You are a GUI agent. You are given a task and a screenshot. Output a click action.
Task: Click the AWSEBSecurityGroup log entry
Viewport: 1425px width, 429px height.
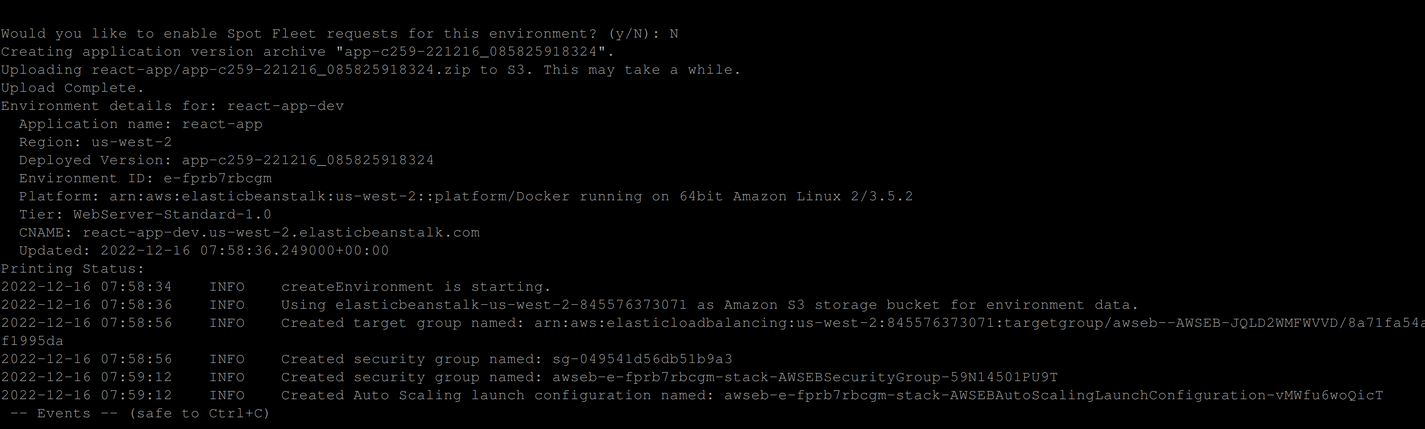coord(669,377)
